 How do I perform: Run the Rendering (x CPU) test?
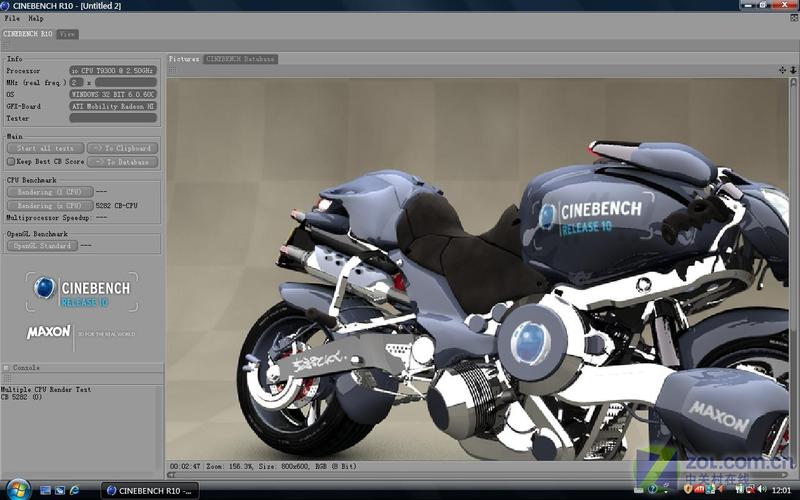pos(50,206)
